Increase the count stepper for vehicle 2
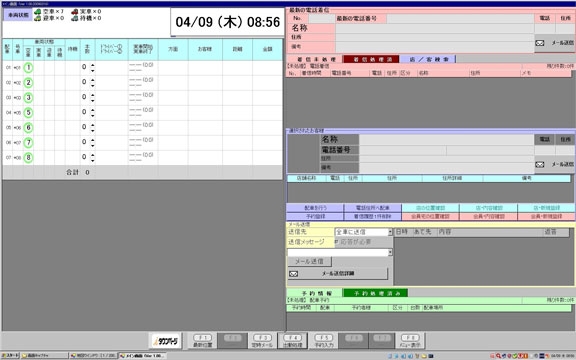This screenshot has height=360, width=576. pos(93,80)
